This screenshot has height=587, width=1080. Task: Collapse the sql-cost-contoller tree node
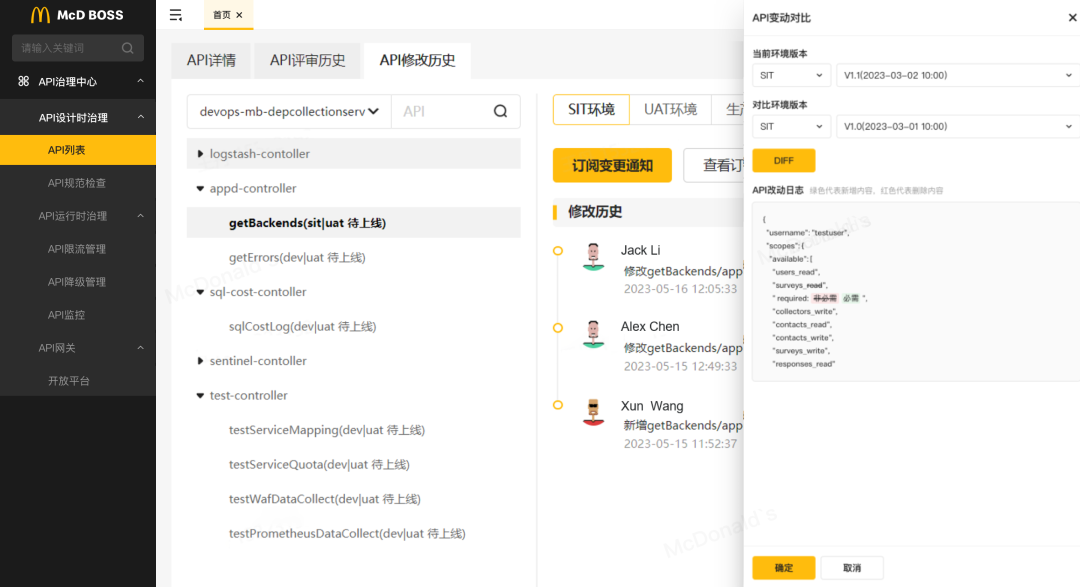tap(200, 291)
